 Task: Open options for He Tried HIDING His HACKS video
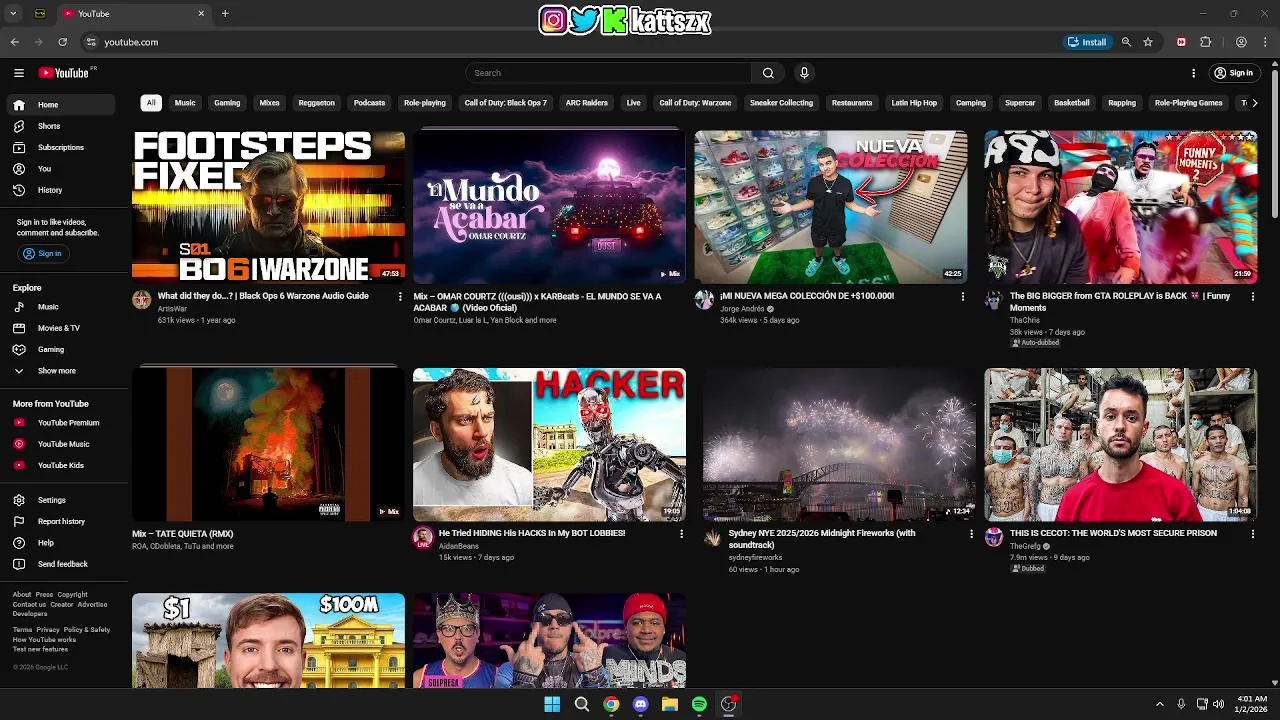pos(681,534)
